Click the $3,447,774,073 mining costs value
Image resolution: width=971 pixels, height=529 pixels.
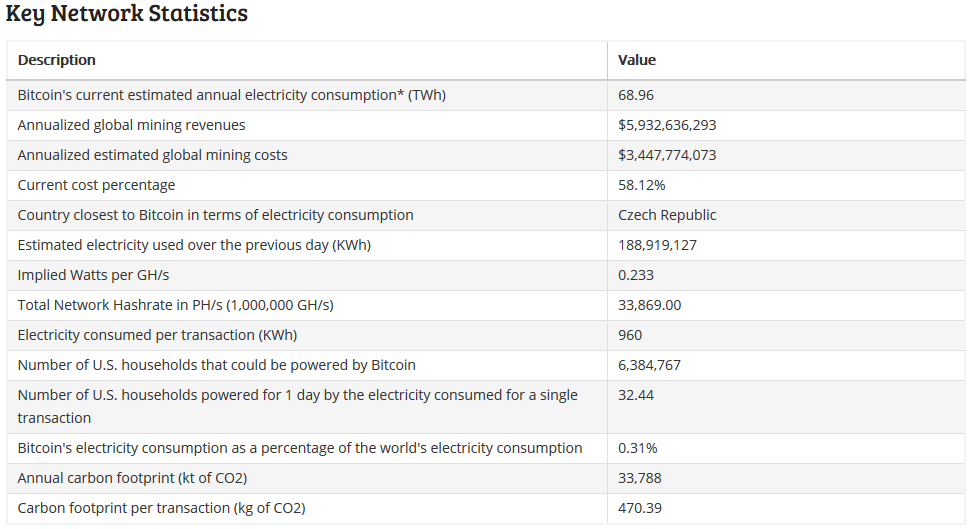tap(667, 155)
